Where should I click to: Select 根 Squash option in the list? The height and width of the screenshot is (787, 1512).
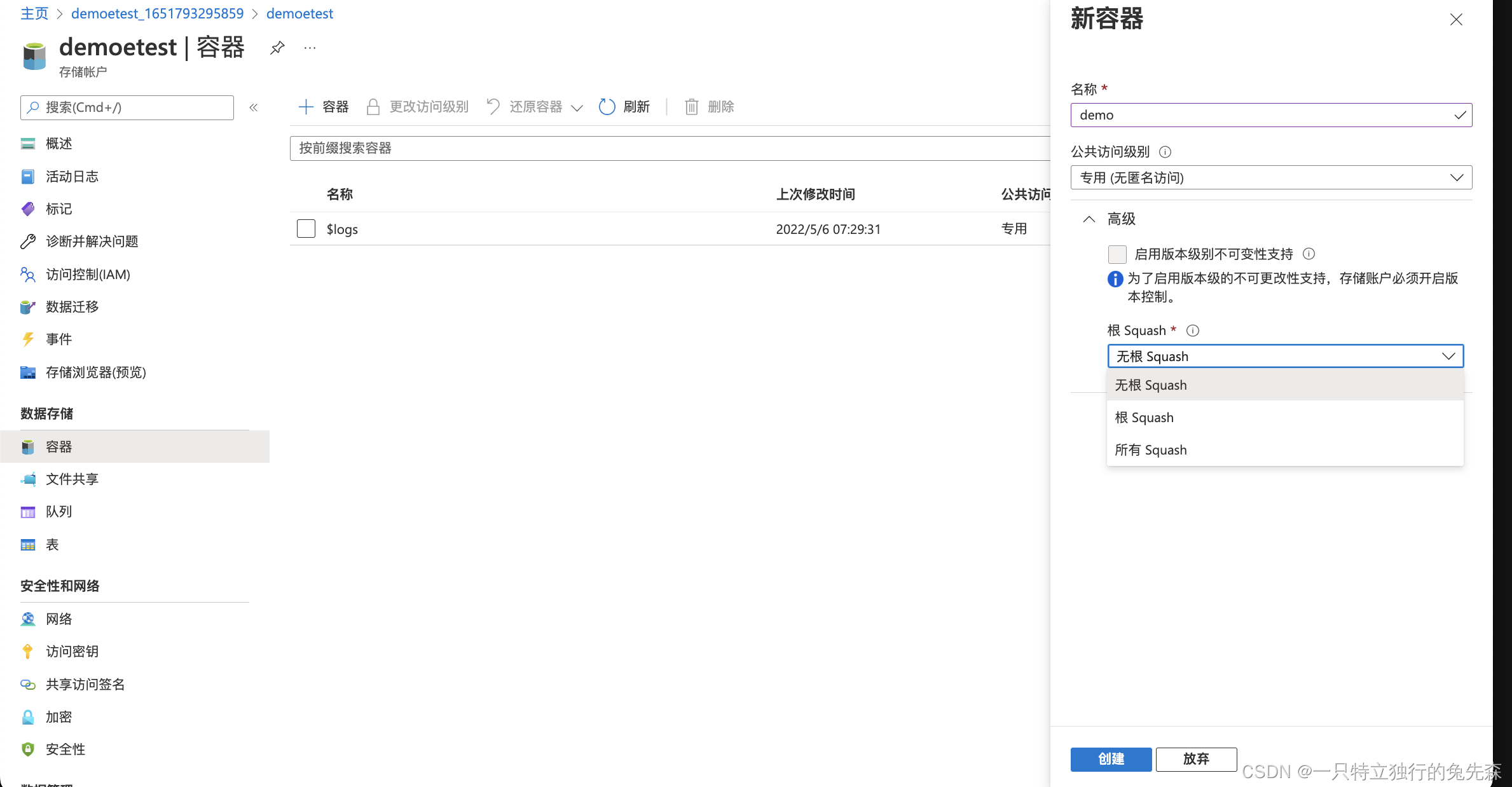click(x=1144, y=418)
